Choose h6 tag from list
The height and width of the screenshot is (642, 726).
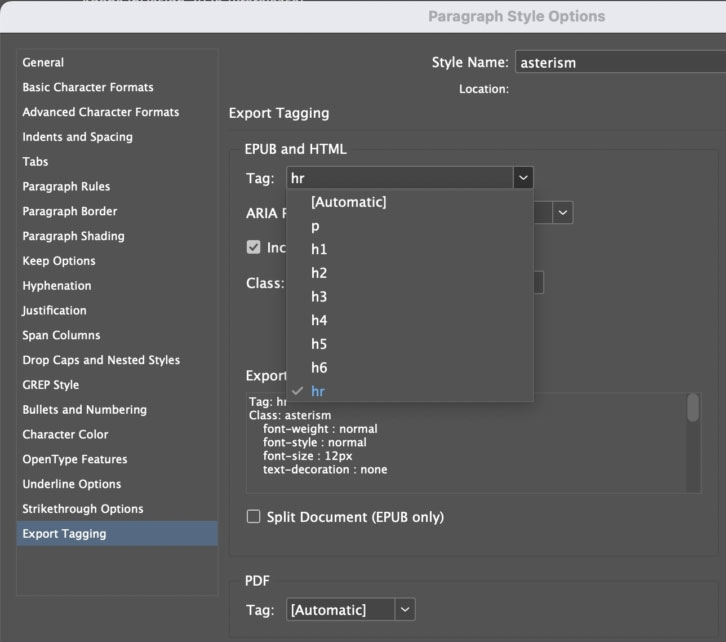[410, 368]
